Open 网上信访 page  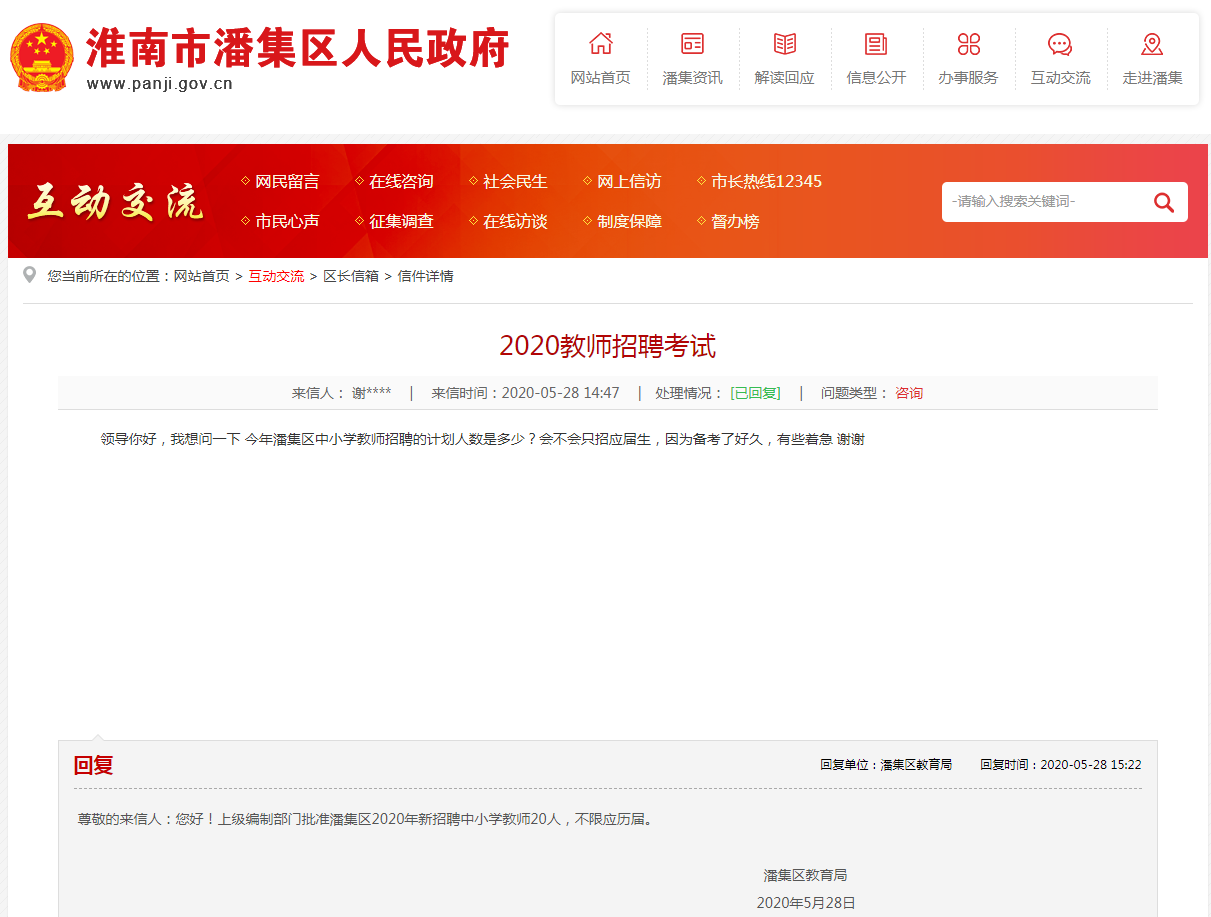[629, 182]
